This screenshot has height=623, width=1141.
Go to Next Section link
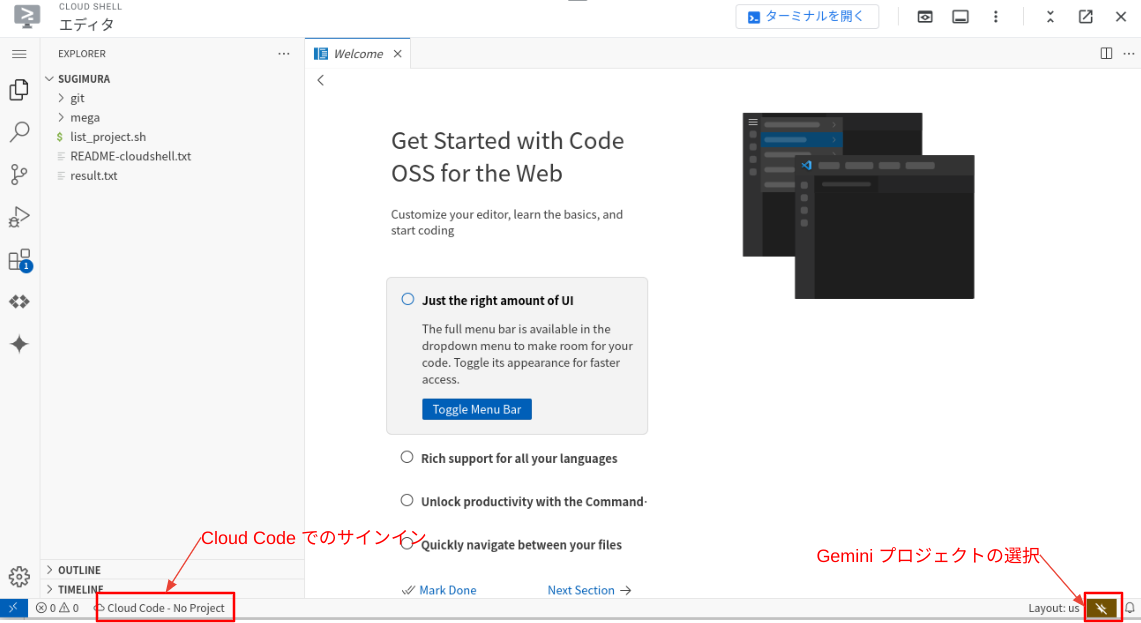(589, 590)
